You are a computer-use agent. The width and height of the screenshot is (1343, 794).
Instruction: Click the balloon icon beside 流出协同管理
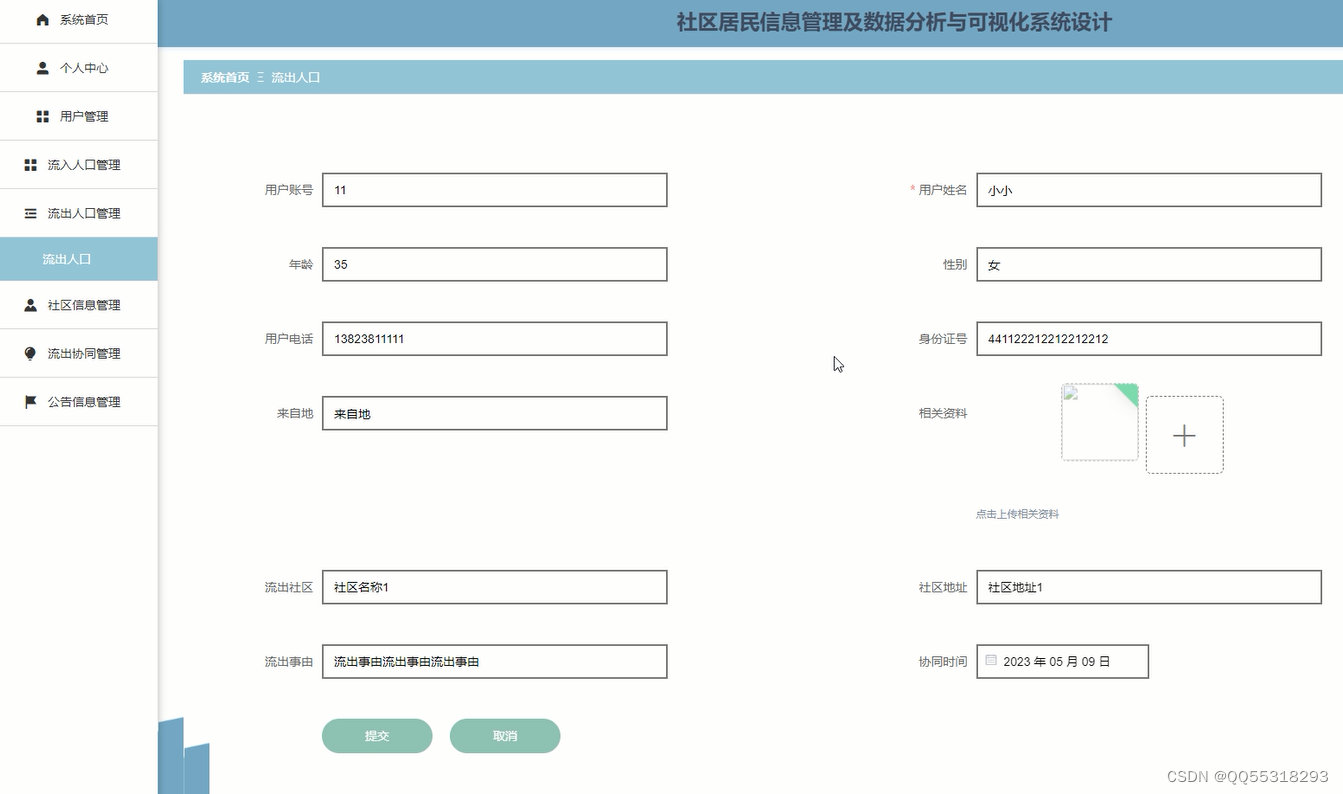(30, 354)
